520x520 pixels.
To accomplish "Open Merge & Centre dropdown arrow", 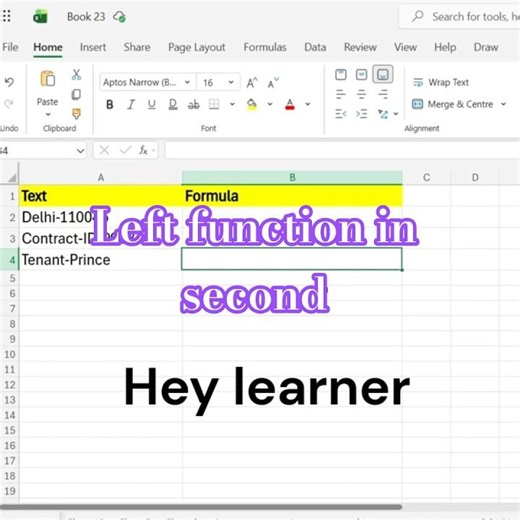I will pyautogui.click(x=503, y=104).
